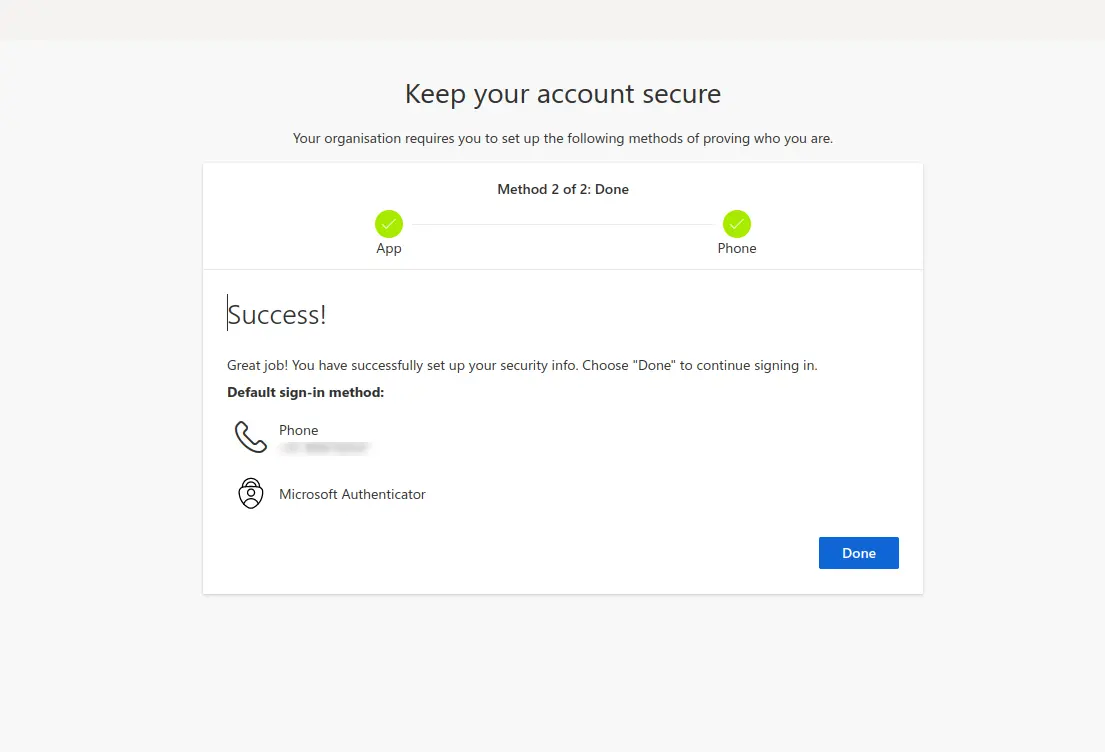Image resolution: width=1105 pixels, height=752 pixels.
Task: Select the Authenticator badge illustration
Action: click(x=250, y=493)
